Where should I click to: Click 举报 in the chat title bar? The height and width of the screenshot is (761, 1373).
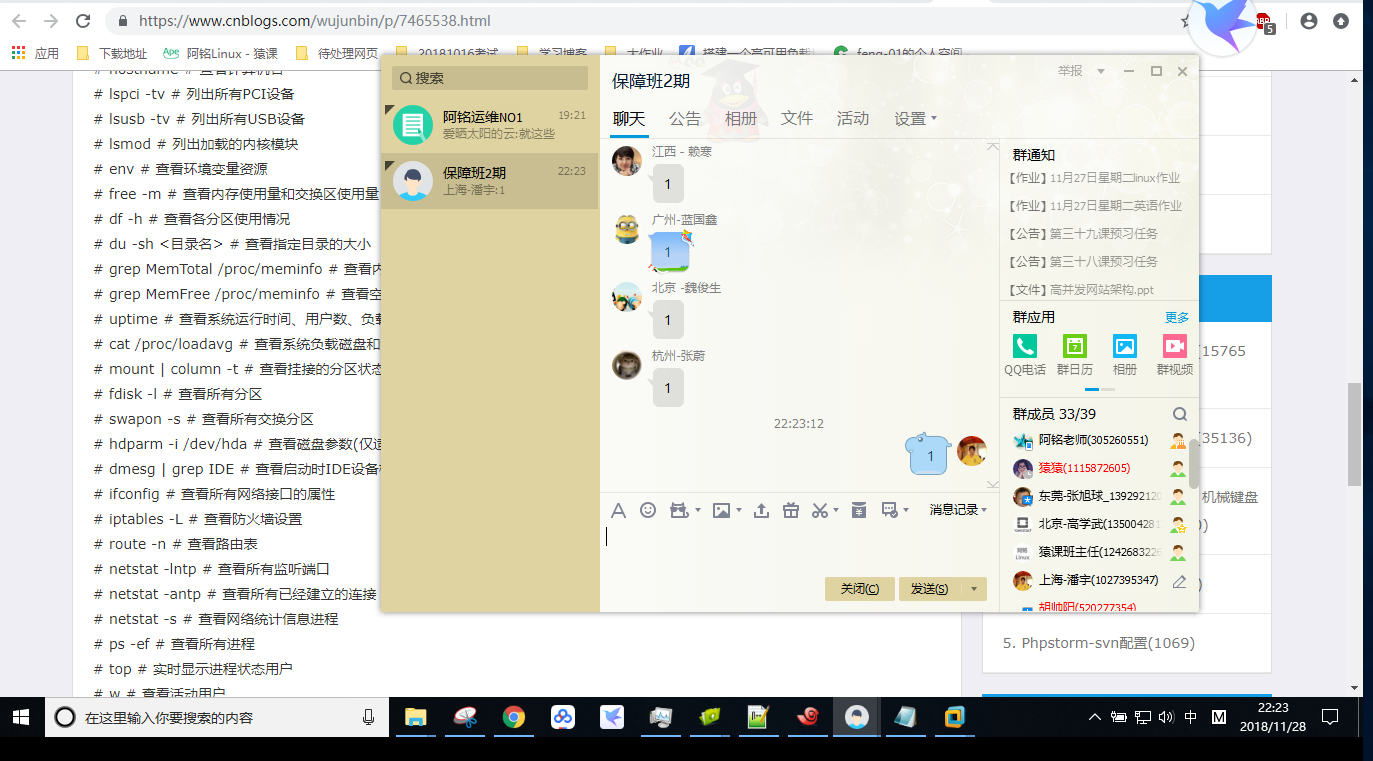click(x=1071, y=71)
